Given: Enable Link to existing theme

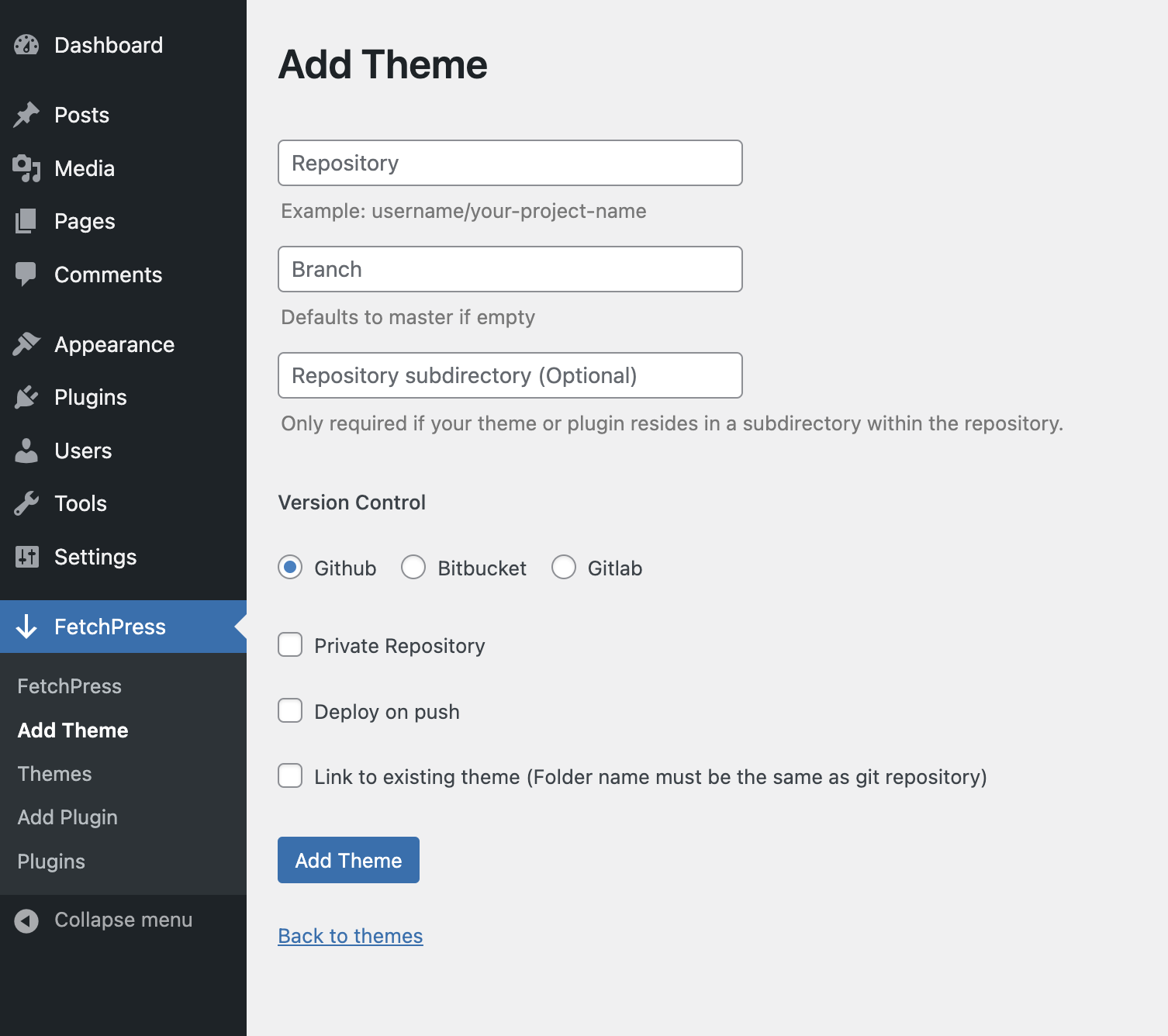Looking at the screenshot, I should [x=289, y=775].
